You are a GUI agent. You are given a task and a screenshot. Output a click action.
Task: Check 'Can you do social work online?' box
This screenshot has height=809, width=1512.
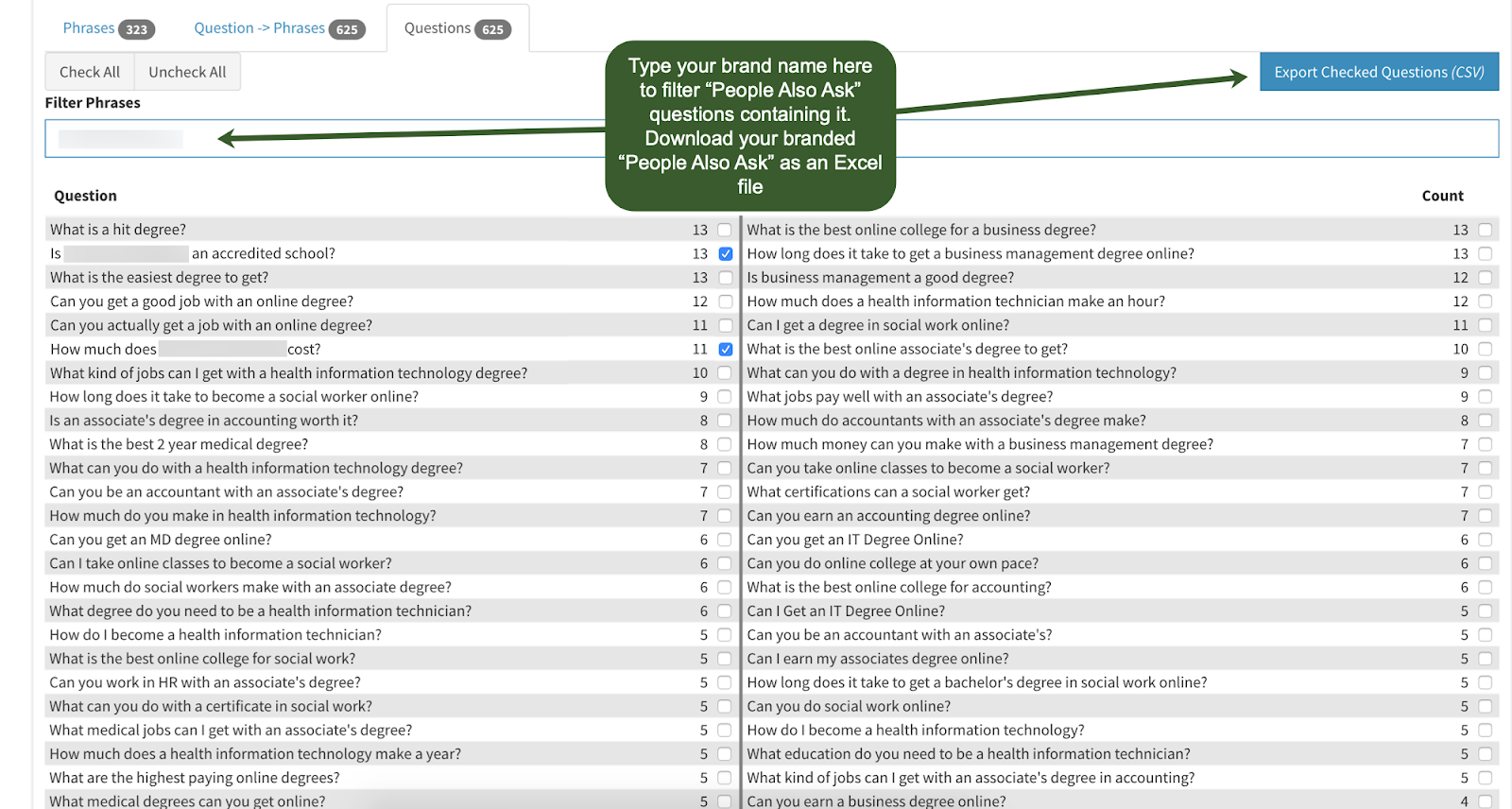(x=1485, y=706)
